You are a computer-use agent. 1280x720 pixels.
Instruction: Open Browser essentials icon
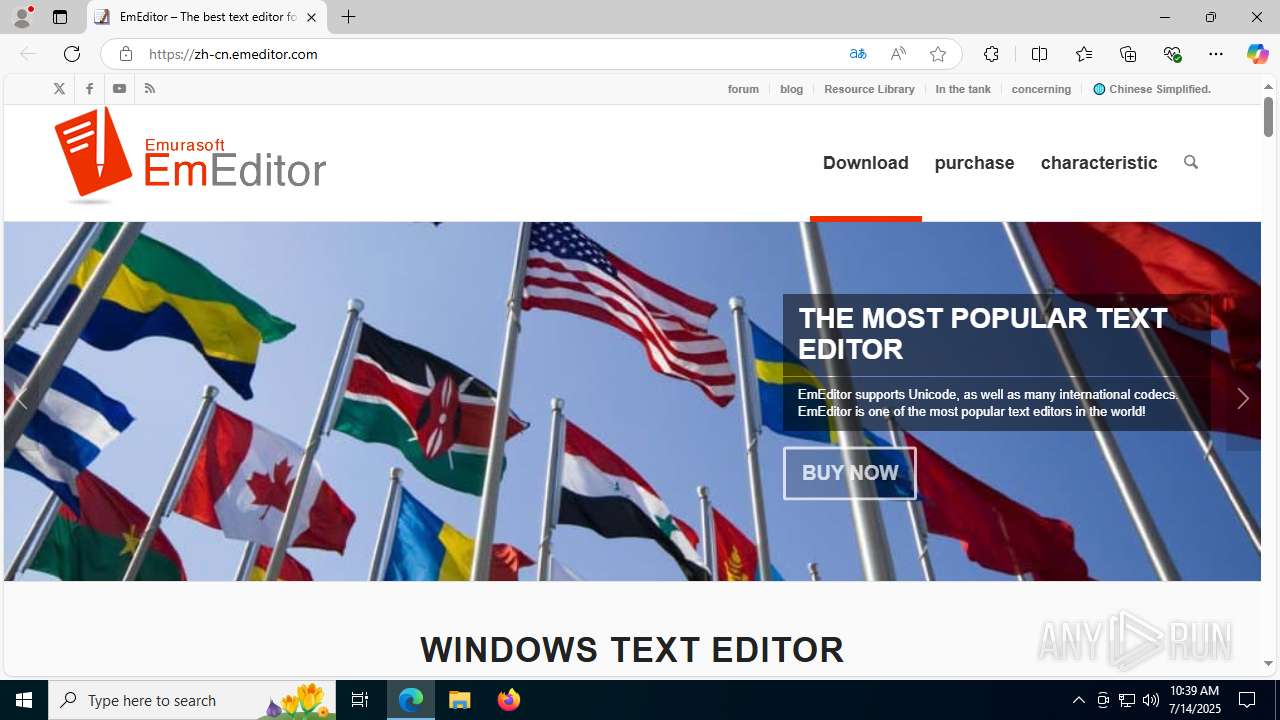1172,54
